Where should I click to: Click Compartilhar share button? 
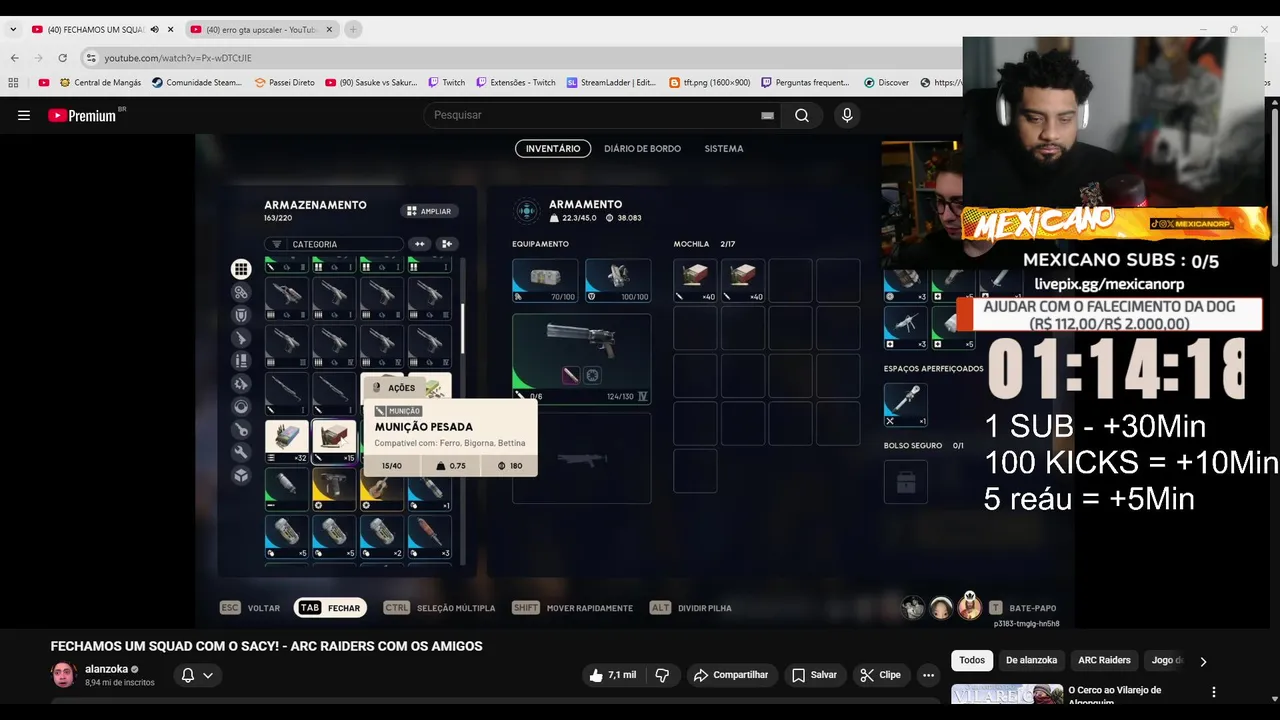[731, 675]
